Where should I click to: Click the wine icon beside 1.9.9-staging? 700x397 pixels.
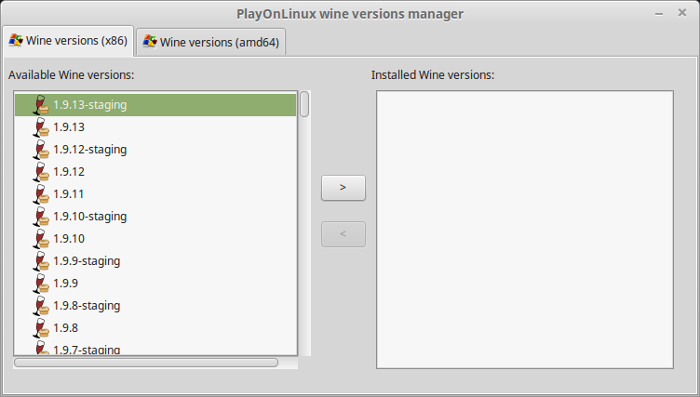[x=41, y=261]
